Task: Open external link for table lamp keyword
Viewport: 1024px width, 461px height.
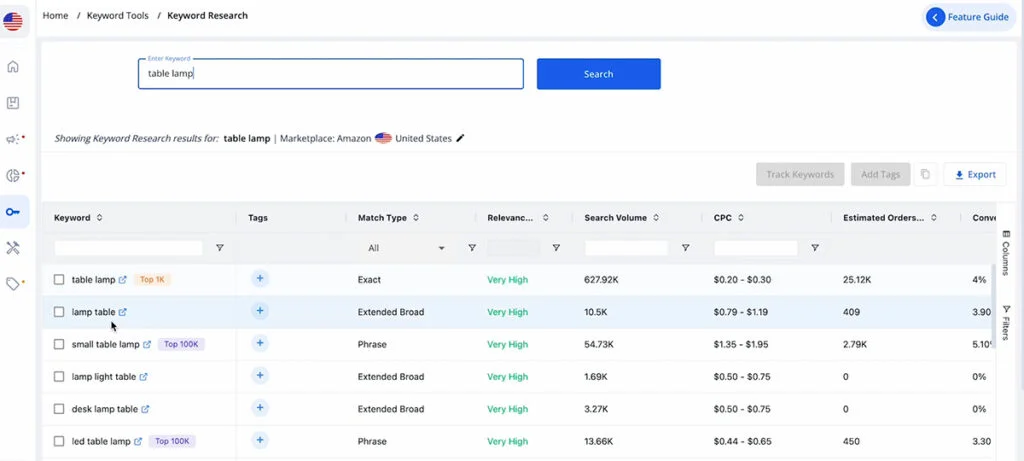Action: [x=122, y=279]
